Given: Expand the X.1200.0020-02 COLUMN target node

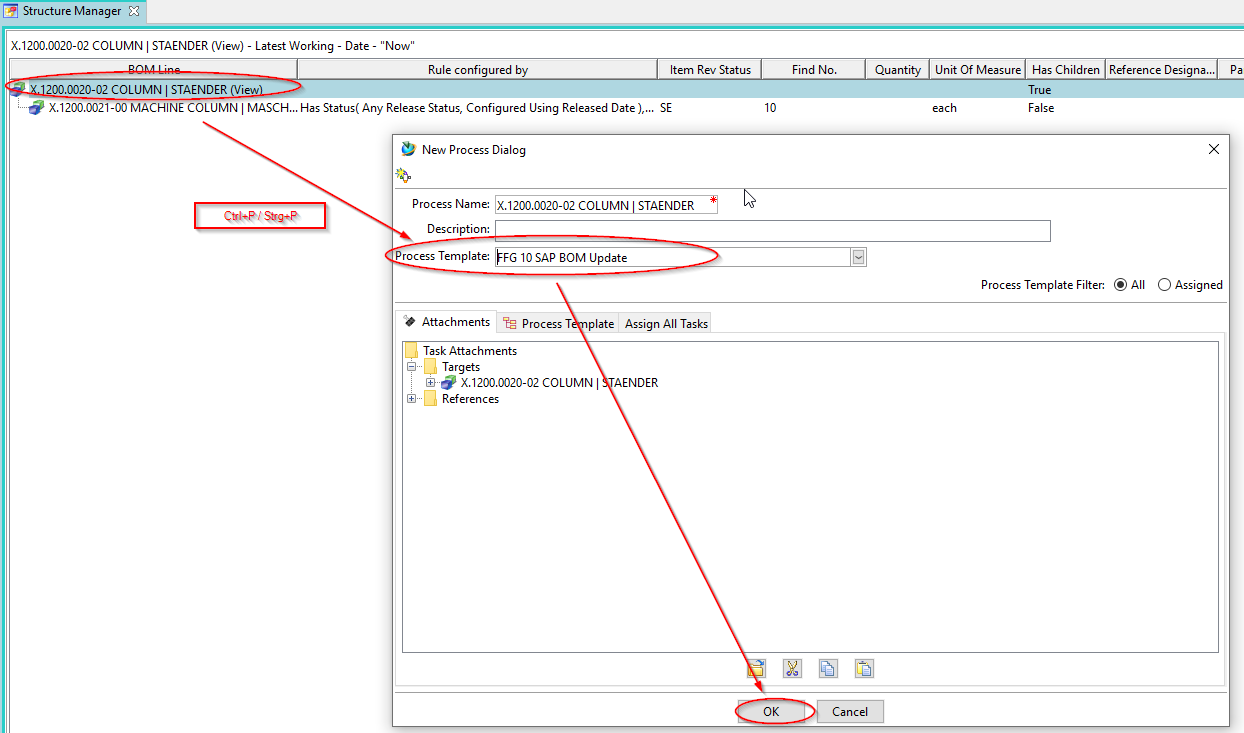Looking at the screenshot, I should coord(430,383).
